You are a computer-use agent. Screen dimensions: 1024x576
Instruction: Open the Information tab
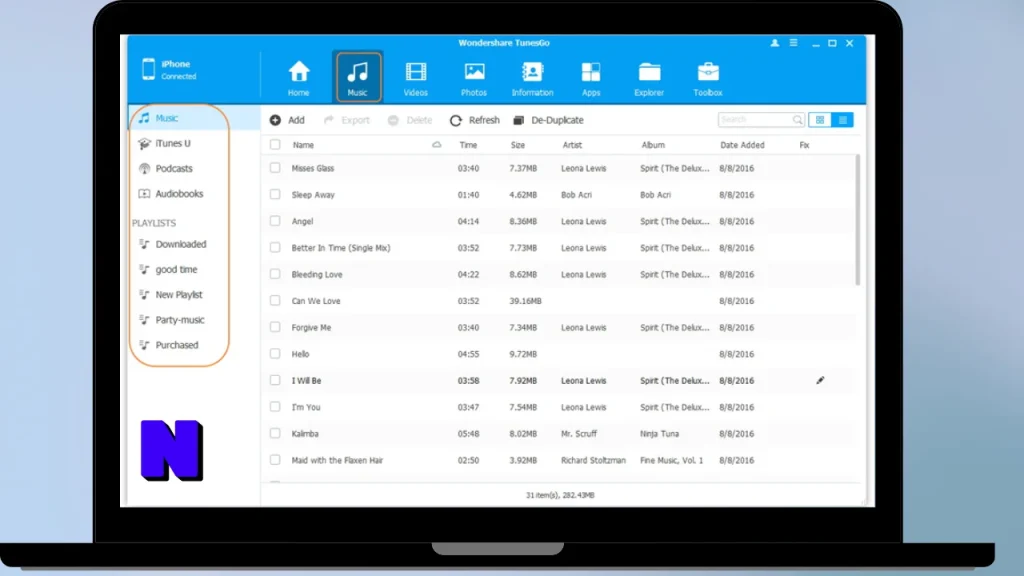[532, 78]
